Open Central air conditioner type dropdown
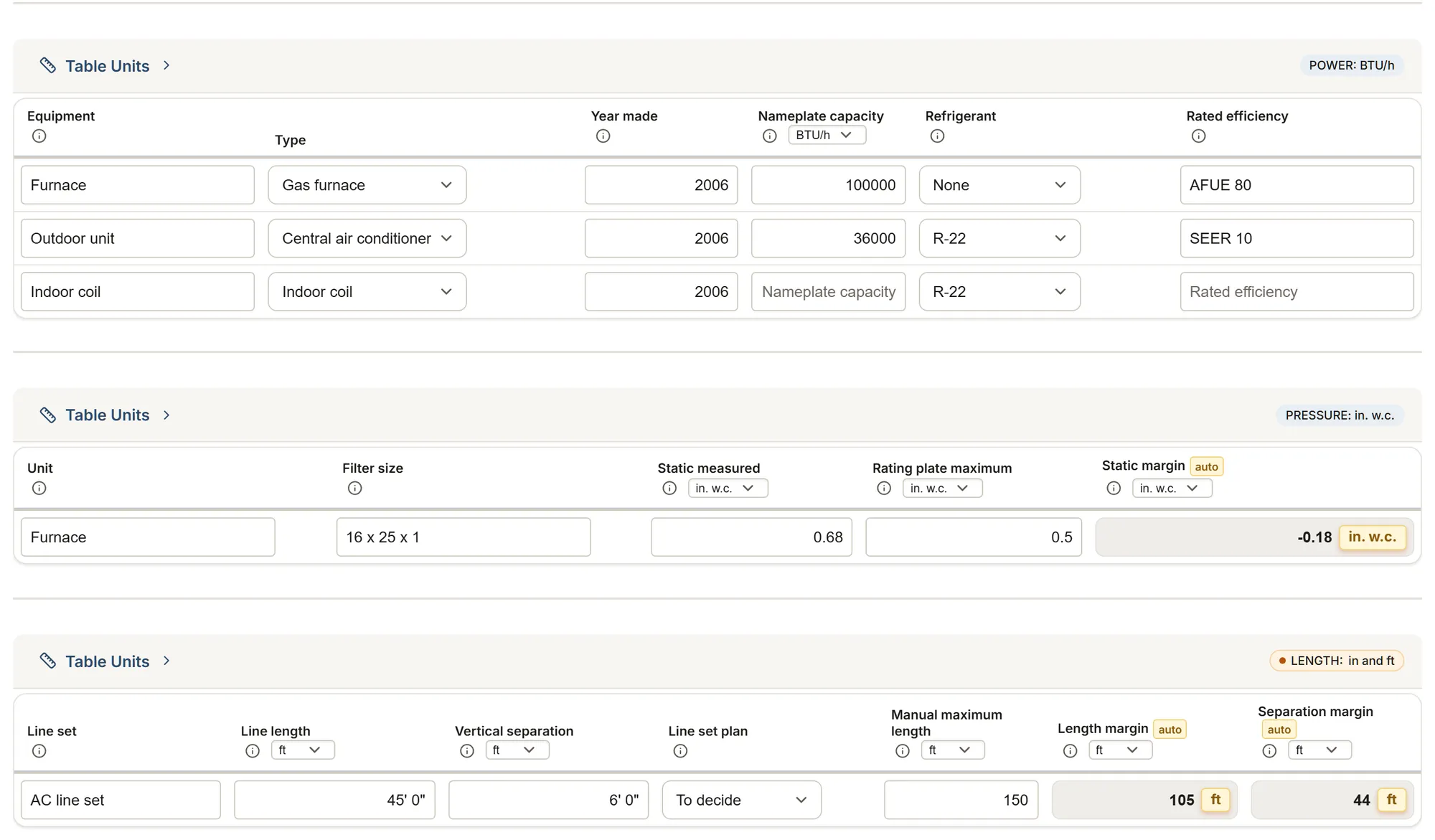The image size is (1435, 840). tap(367, 238)
